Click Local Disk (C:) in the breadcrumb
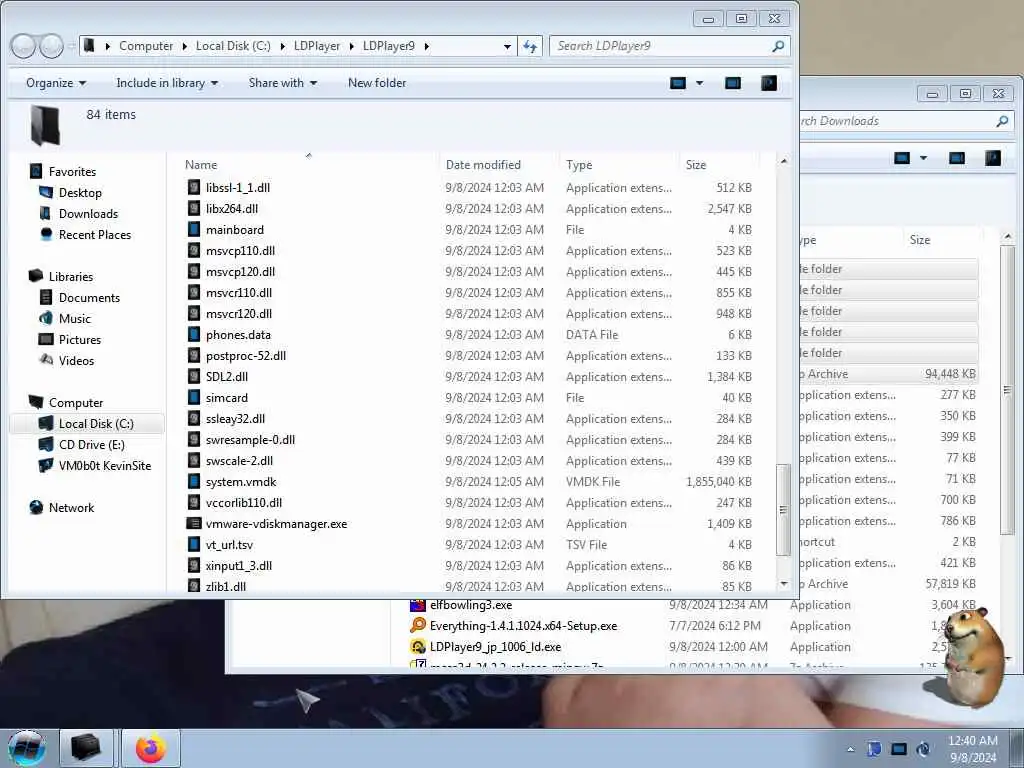The height and width of the screenshot is (768, 1024). click(x=233, y=46)
